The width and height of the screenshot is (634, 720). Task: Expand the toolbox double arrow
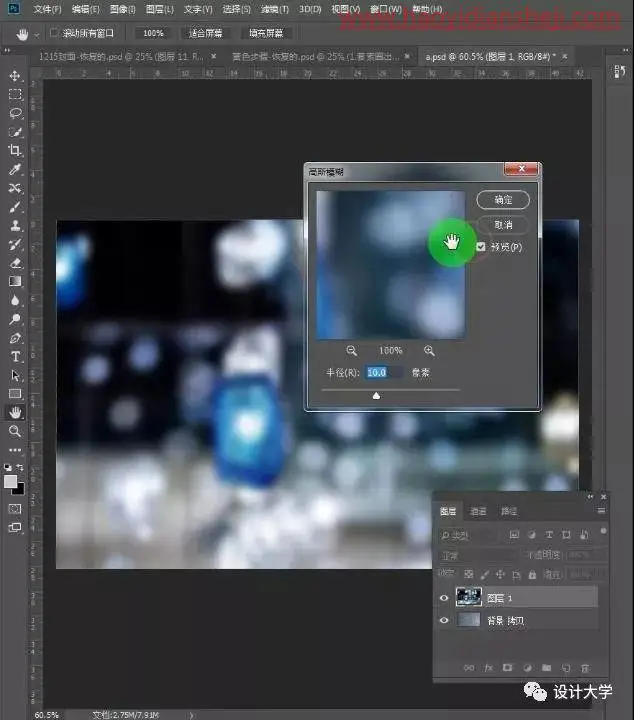7,50
